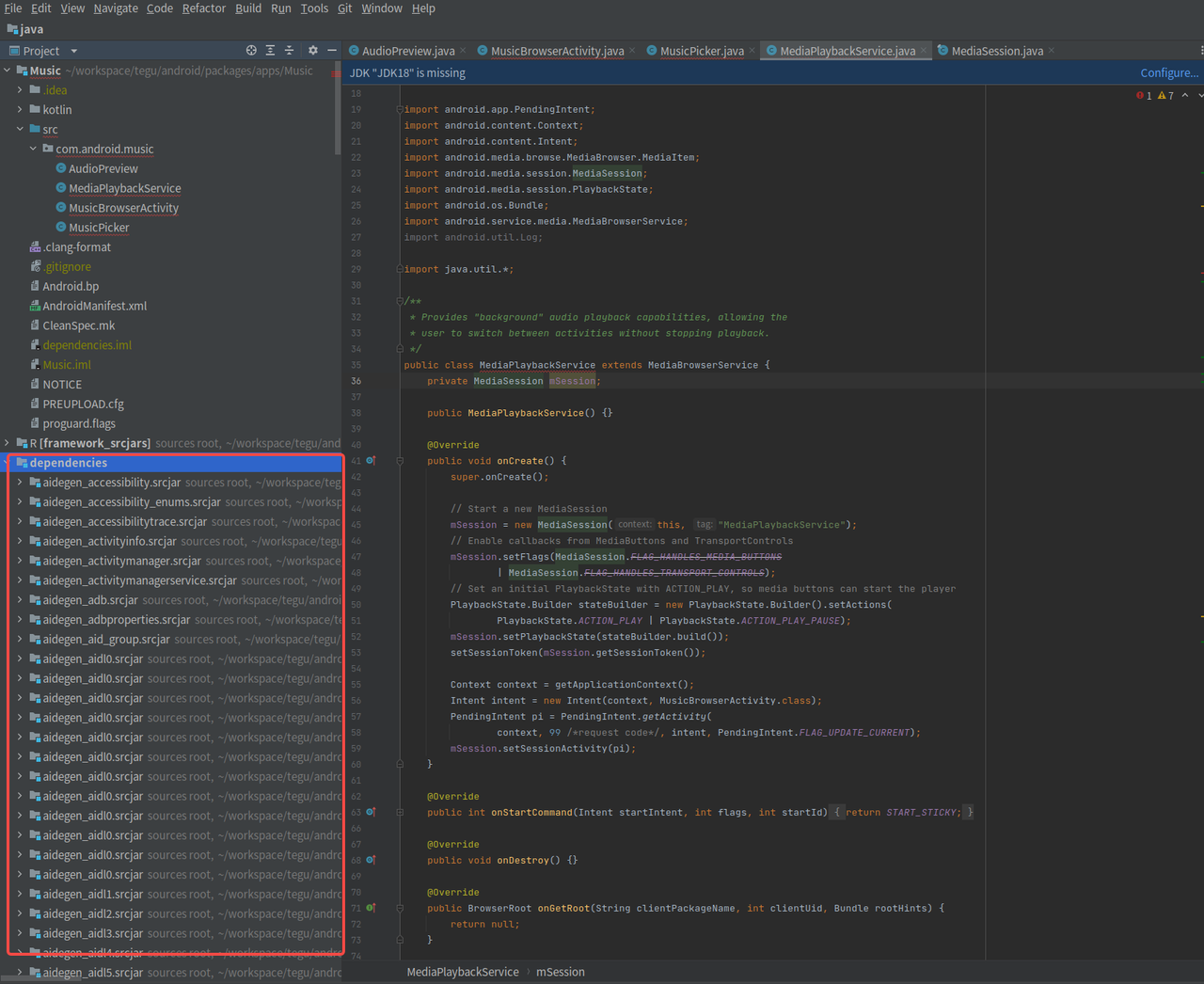Select the .gitignore file
Screen dimensions: 1204x984
(67, 267)
